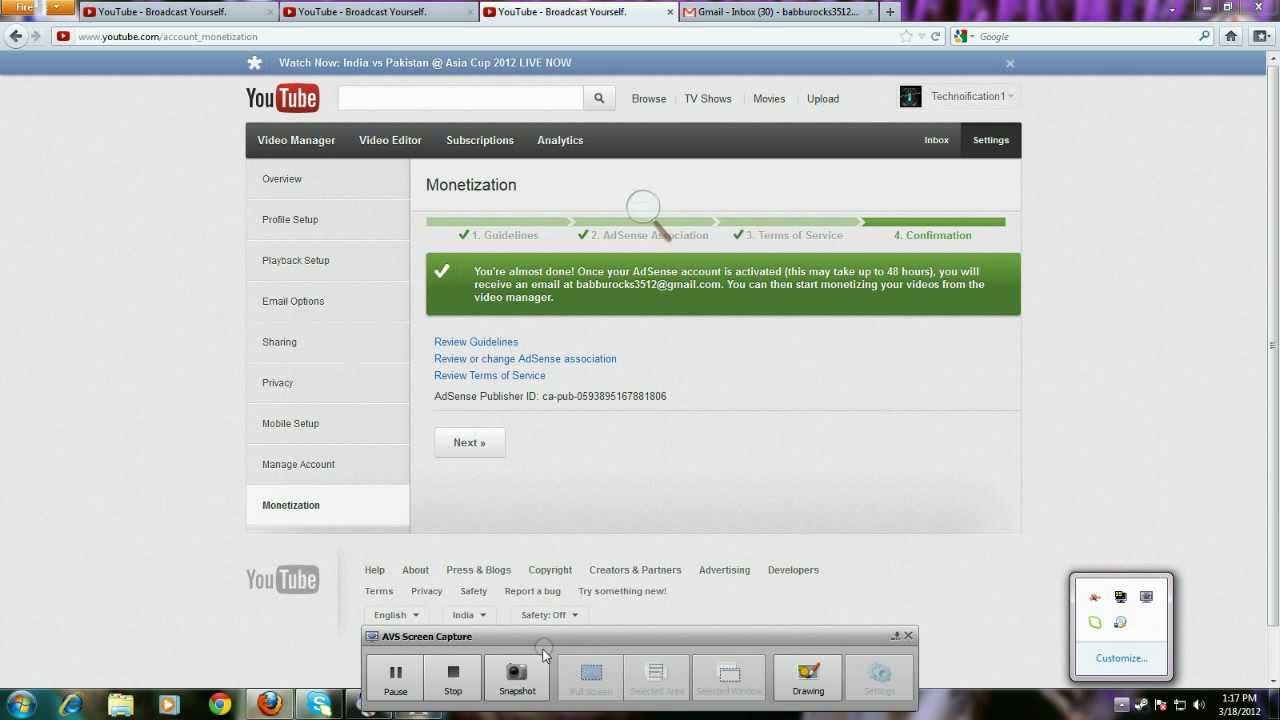
Task: Open Windows Start menu orb
Action: pyautogui.click(x=22, y=704)
